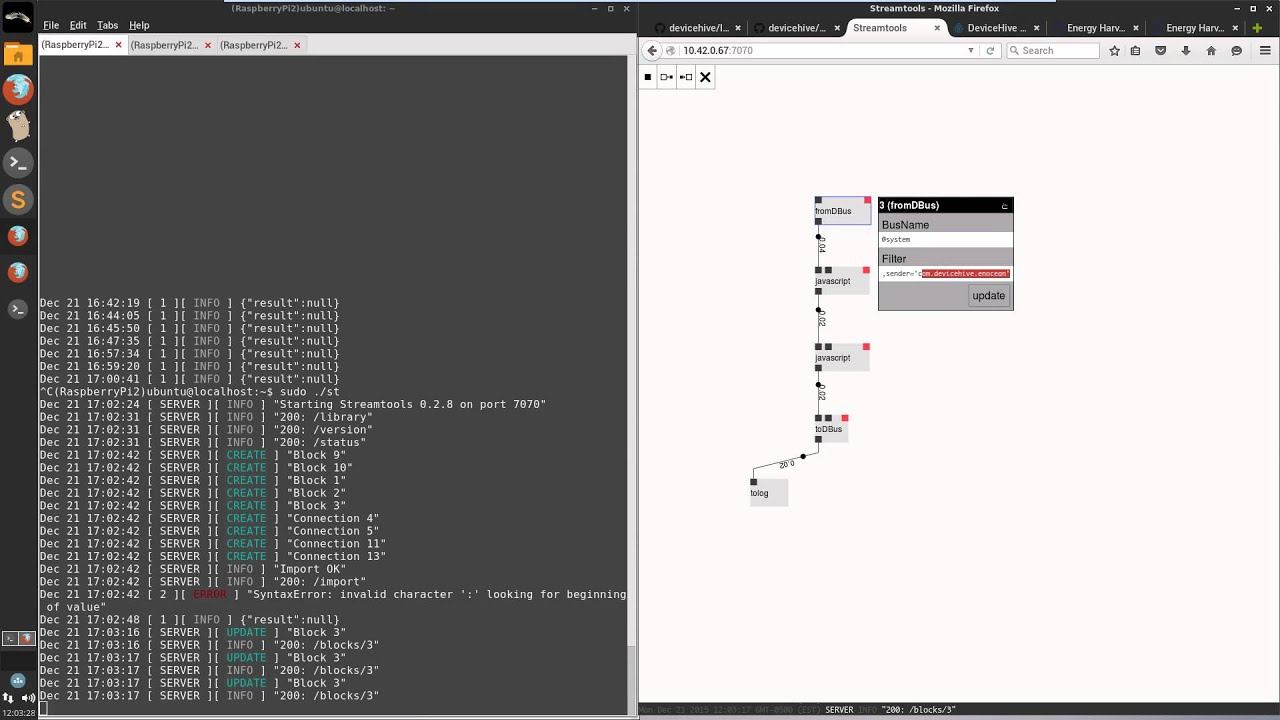This screenshot has height=720, width=1280.
Task: Open the home folder icon in the dock
Action: pos(18,54)
